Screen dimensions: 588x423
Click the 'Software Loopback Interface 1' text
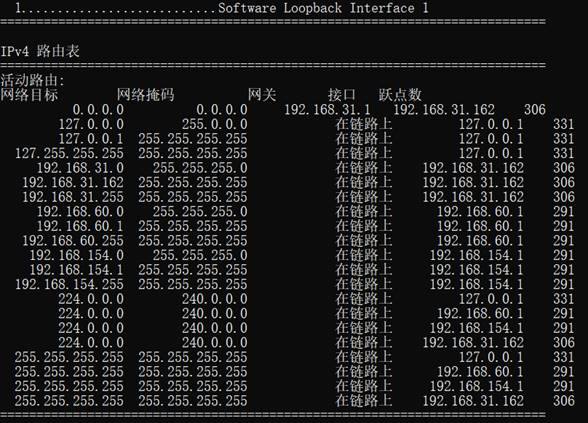323,8
